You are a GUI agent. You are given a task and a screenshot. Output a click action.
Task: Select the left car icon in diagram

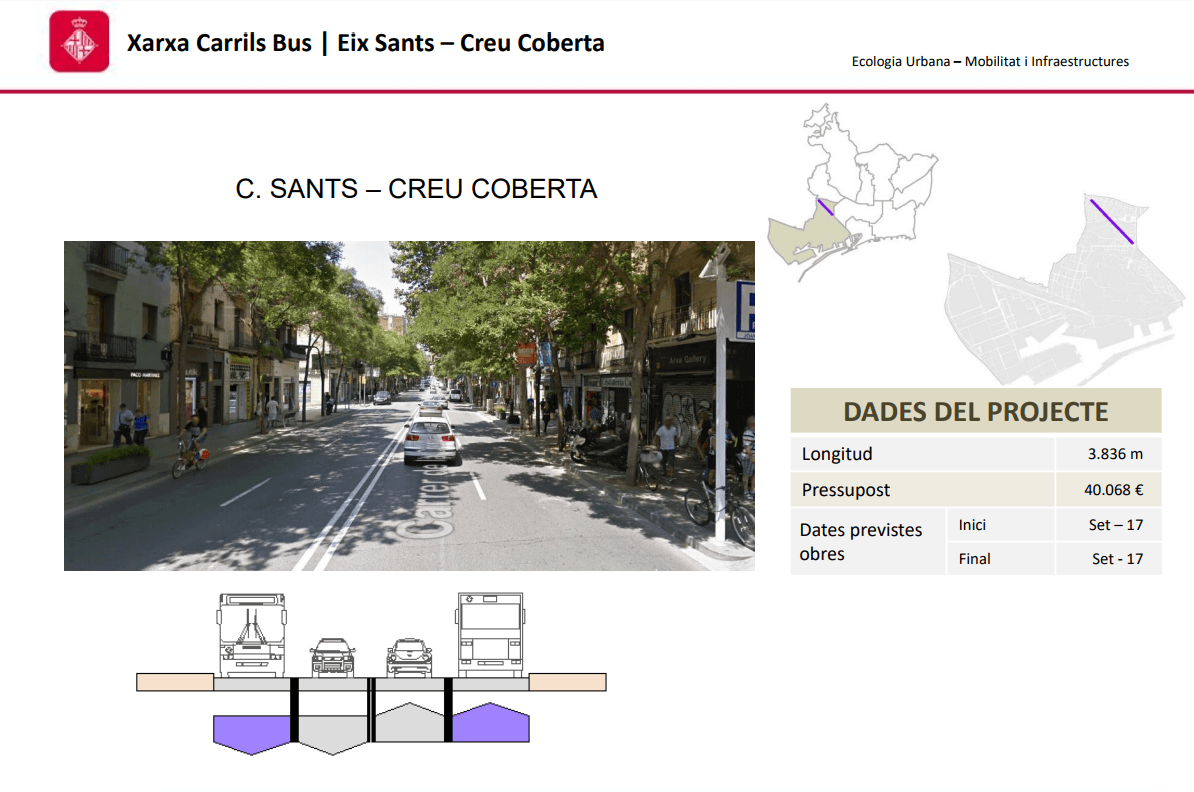[332, 657]
